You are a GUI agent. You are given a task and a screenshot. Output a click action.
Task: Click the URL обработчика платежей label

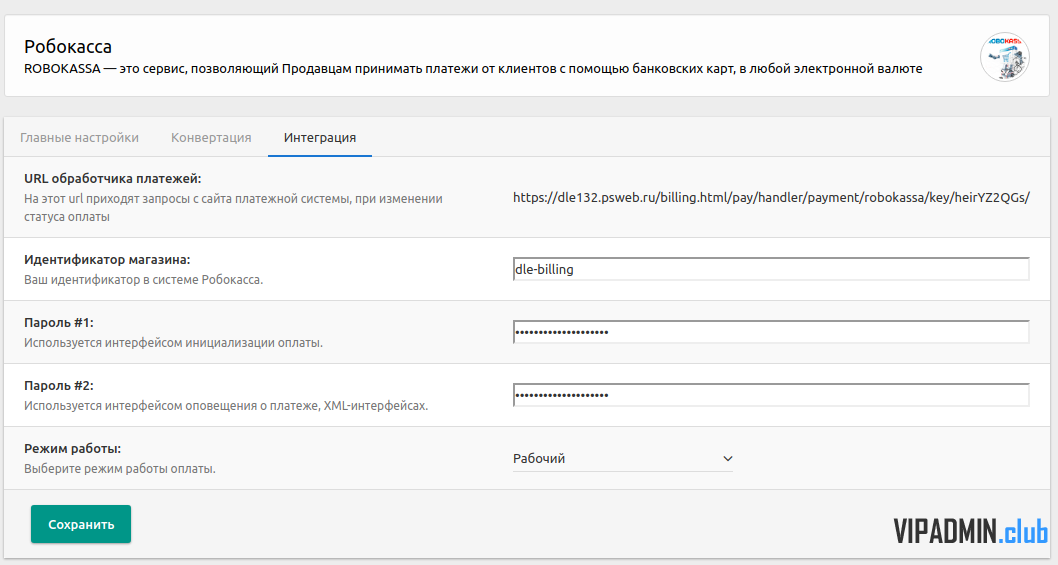[113, 179]
